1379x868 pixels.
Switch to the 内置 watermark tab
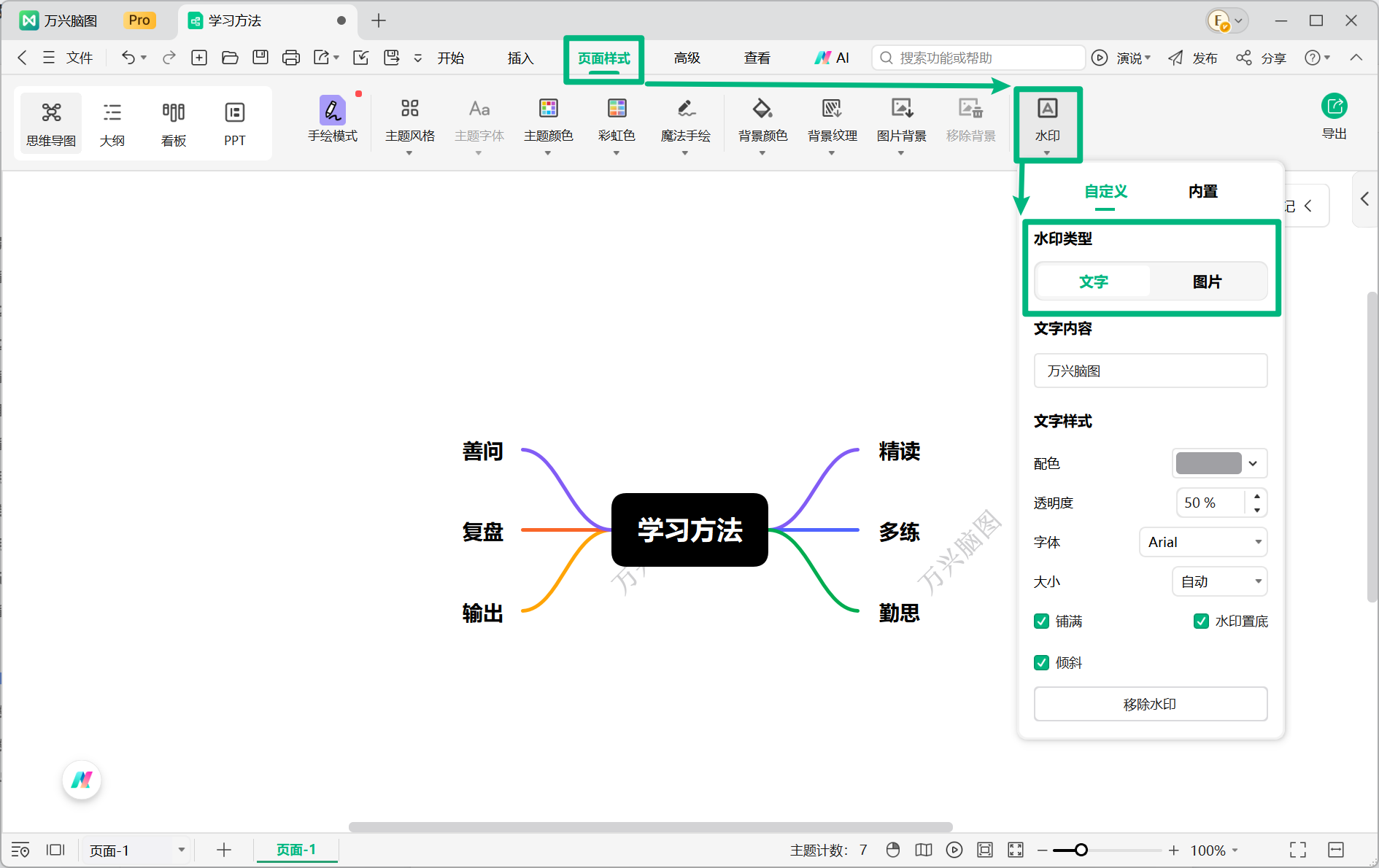point(1202,192)
